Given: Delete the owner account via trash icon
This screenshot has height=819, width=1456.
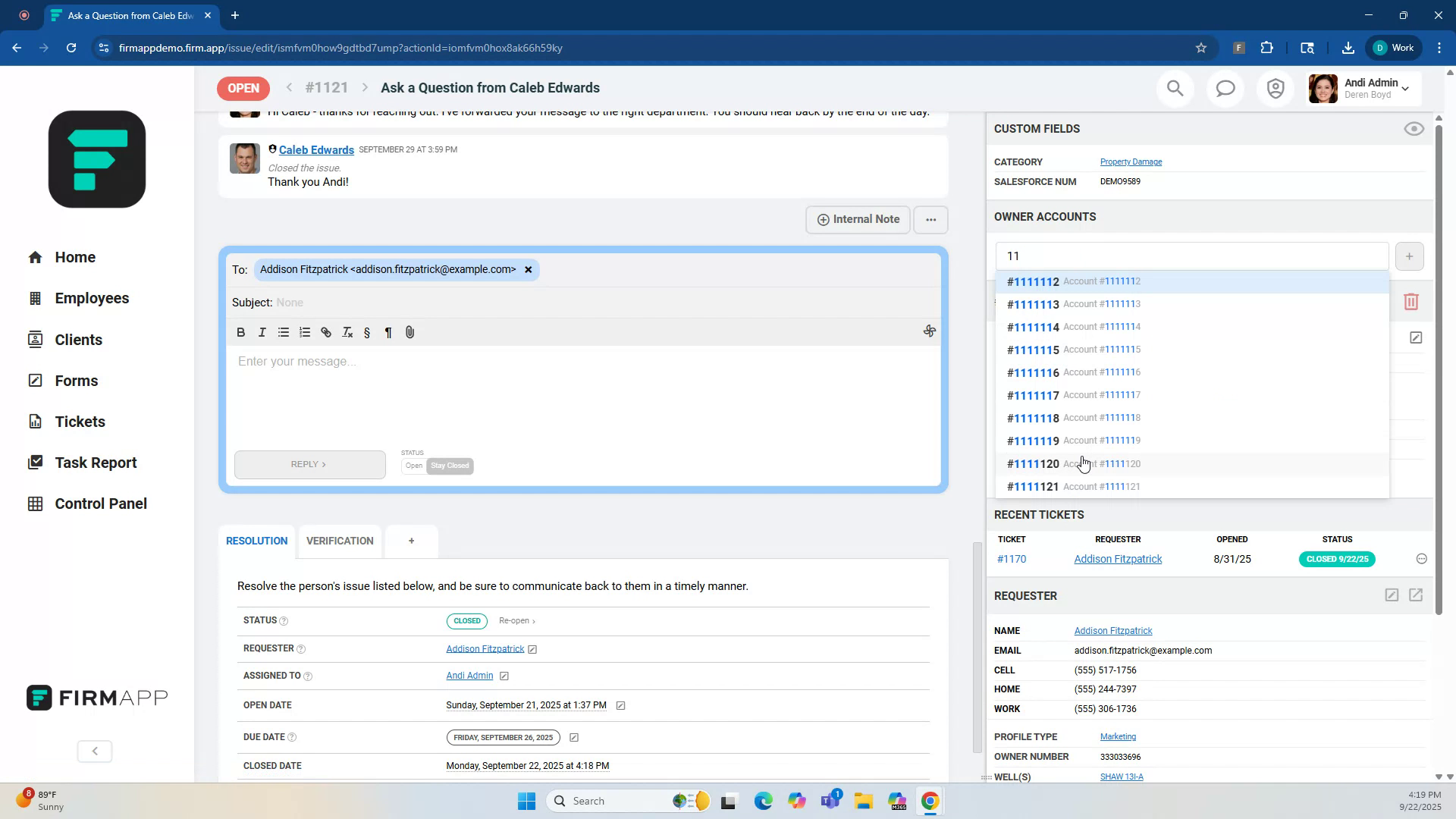Looking at the screenshot, I should pos(1411,301).
